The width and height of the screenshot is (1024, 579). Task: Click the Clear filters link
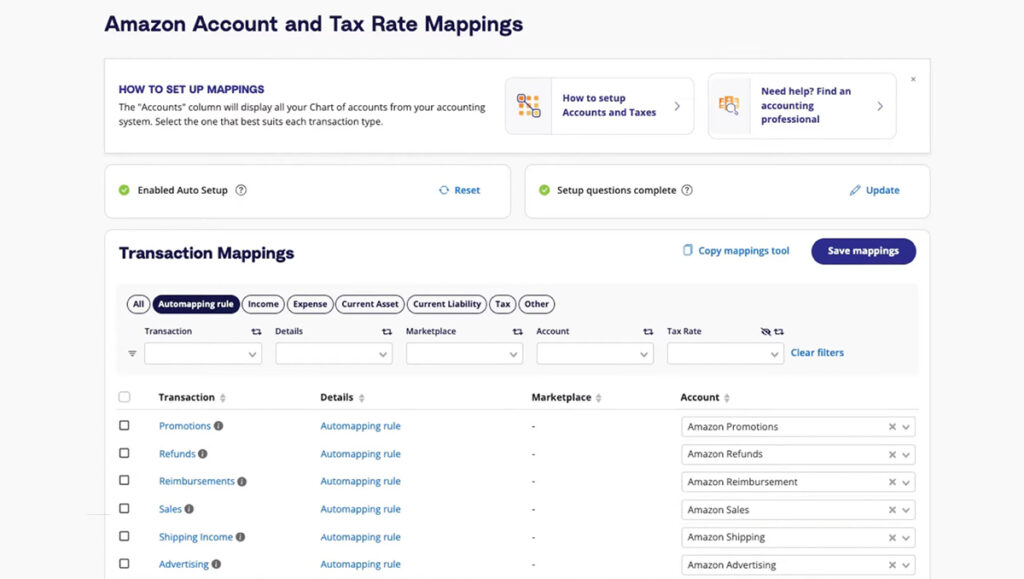(816, 352)
